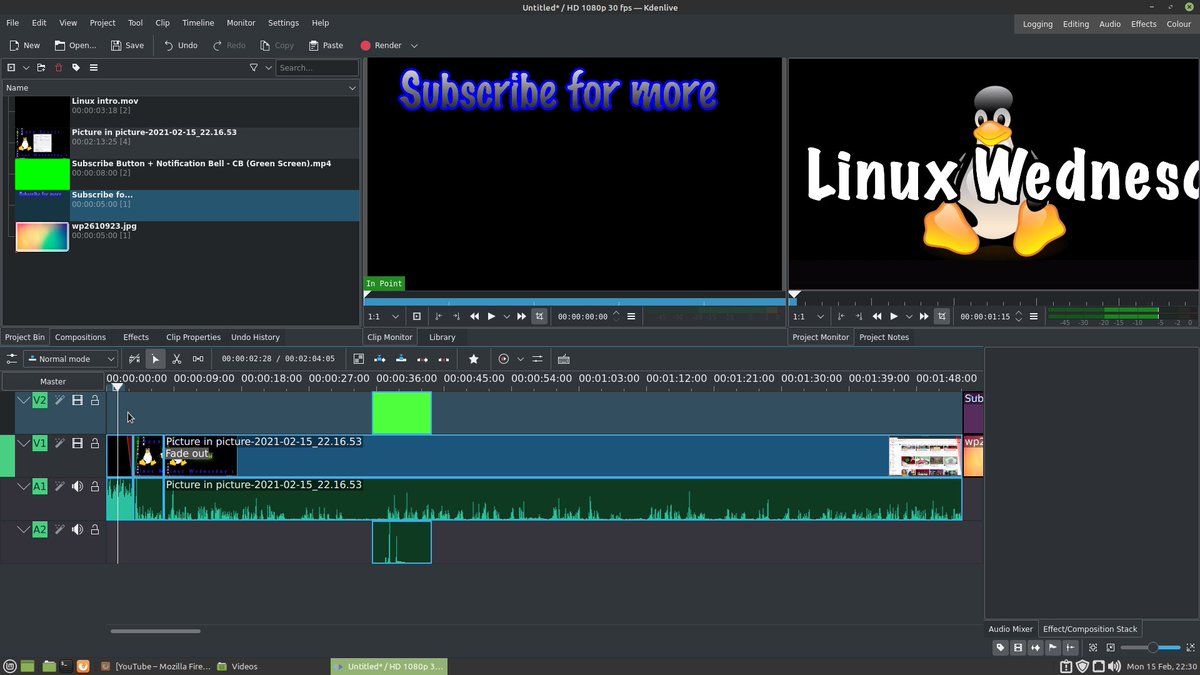The width and height of the screenshot is (1200, 675).
Task: Lock the V2 track with its padlock
Action: (x=94, y=400)
